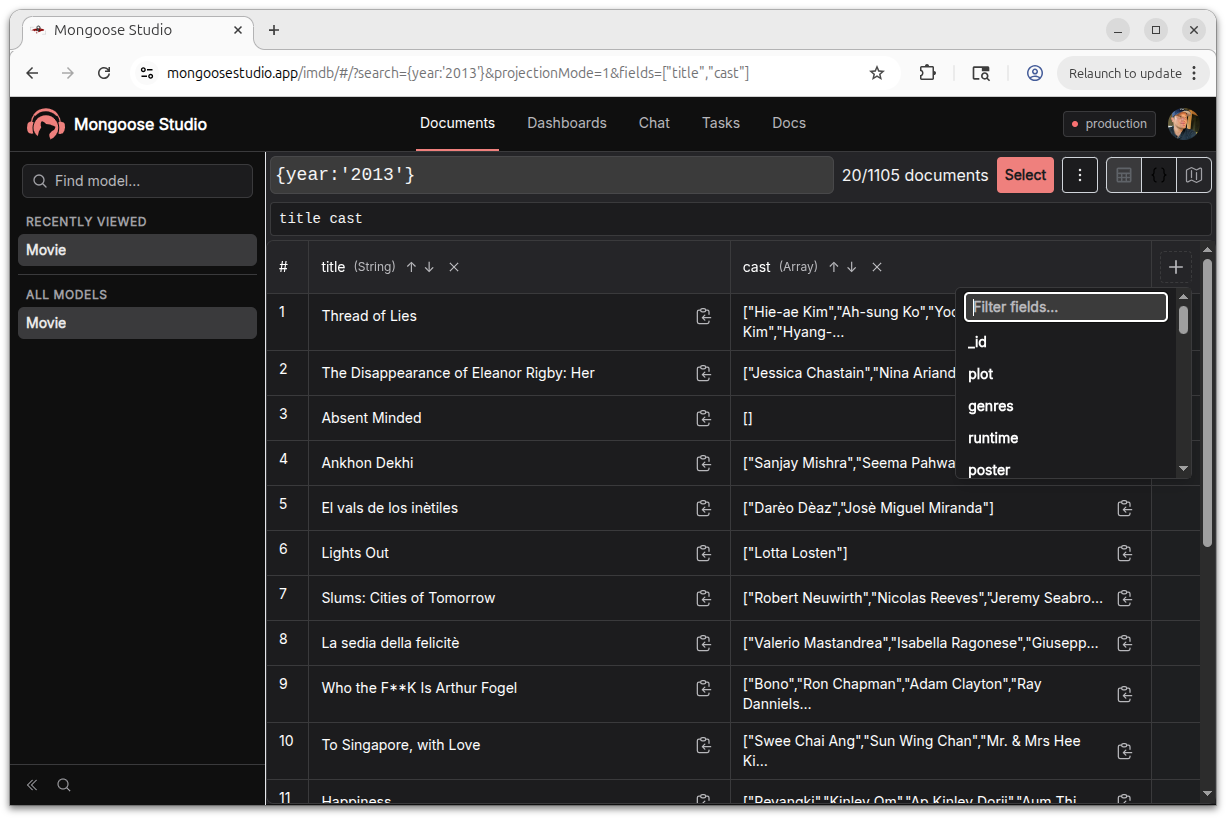The image size is (1226, 818).
Task: Click the production environment badge
Action: point(1109,124)
